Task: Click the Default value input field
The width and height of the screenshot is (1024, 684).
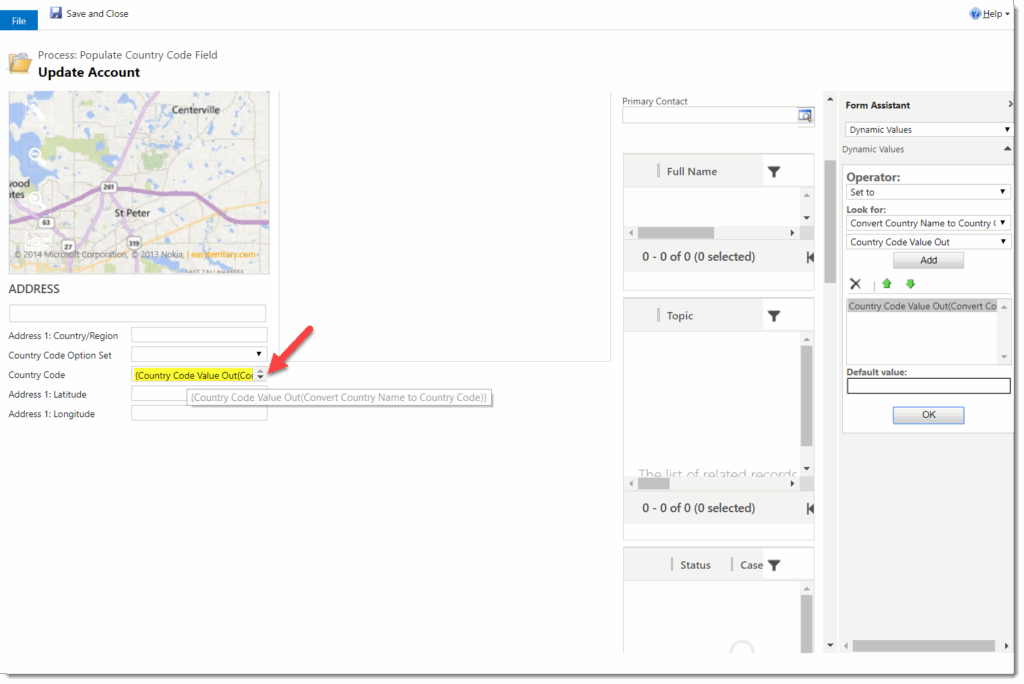Action: (x=928, y=385)
